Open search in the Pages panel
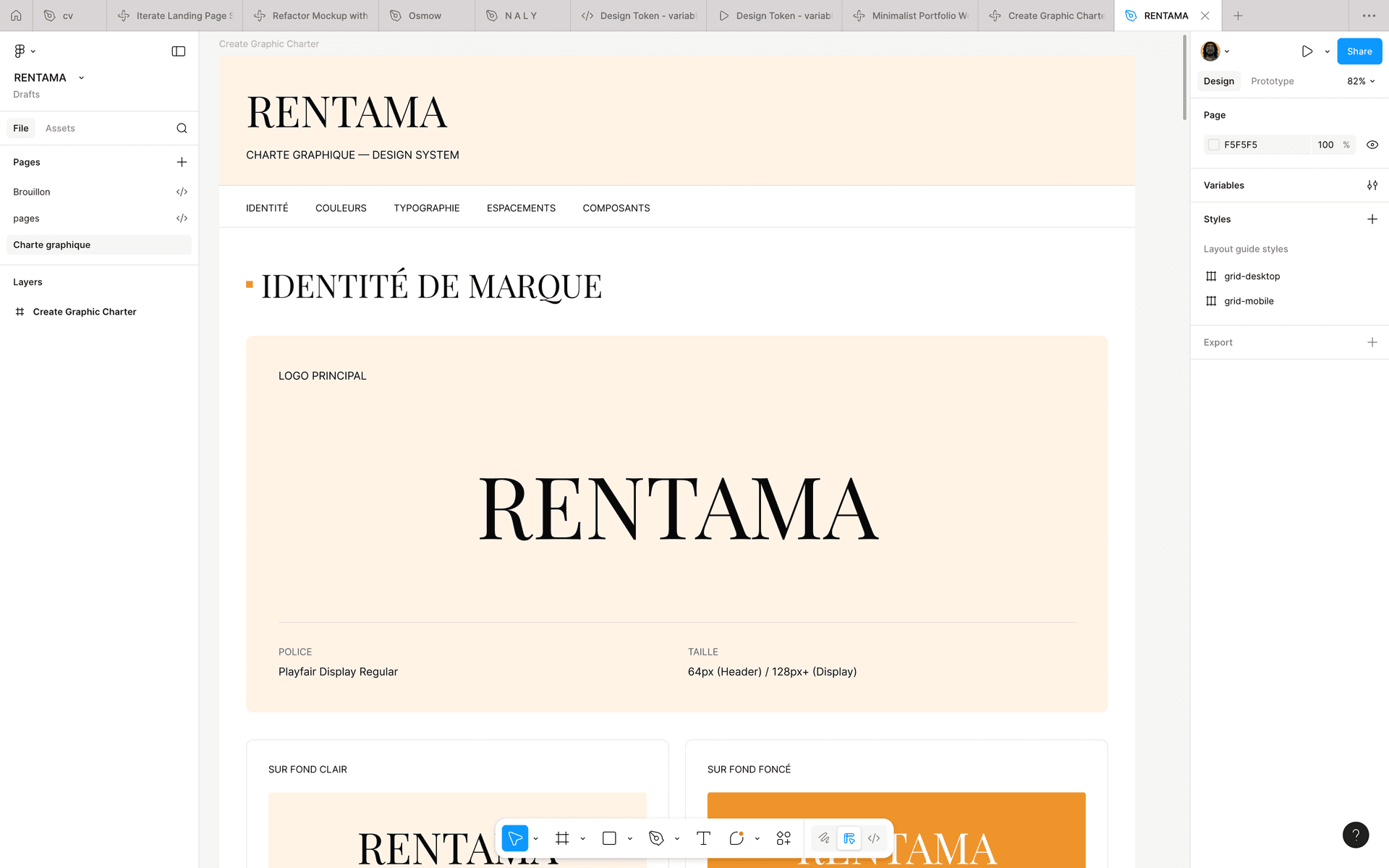This screenshot has height=868, width=1389. click(182, 128)
